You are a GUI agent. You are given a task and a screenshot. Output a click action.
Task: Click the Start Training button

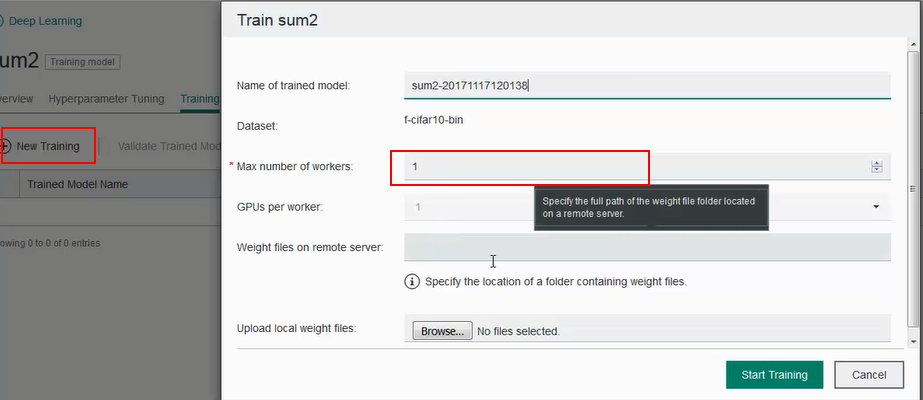pos(774,375)
